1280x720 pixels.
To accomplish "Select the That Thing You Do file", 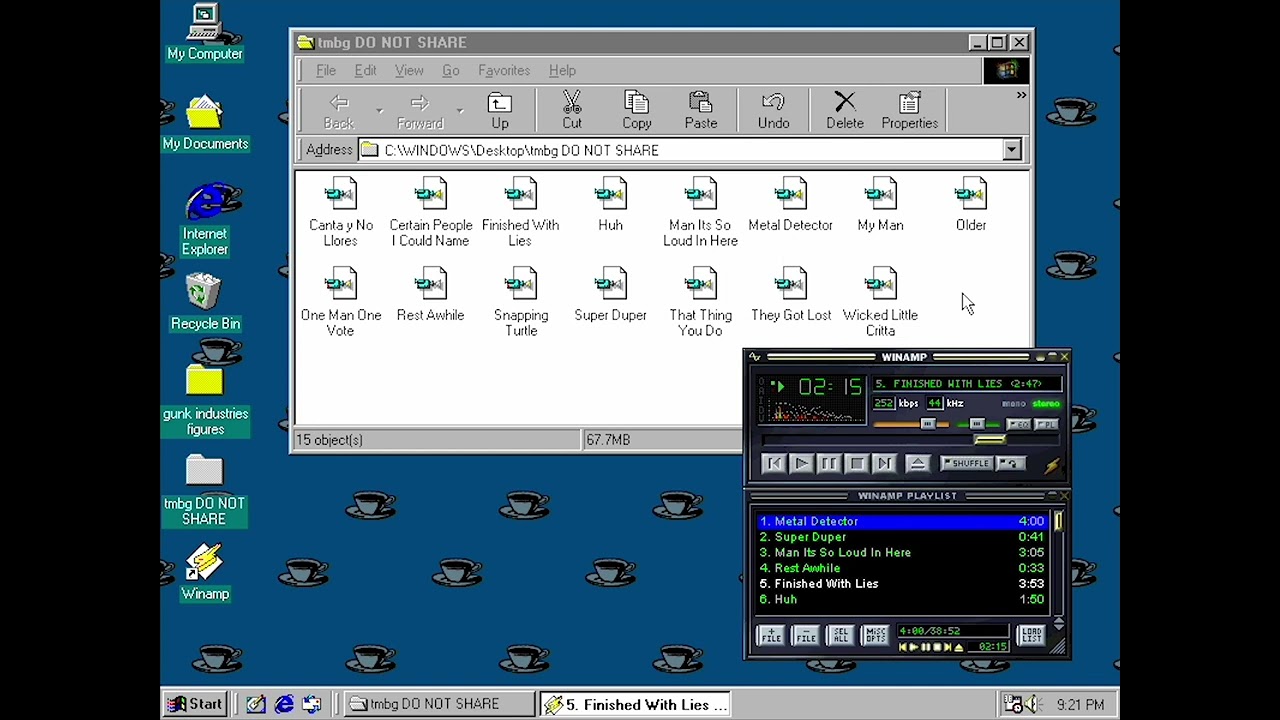I will click(x=700, y=302).
